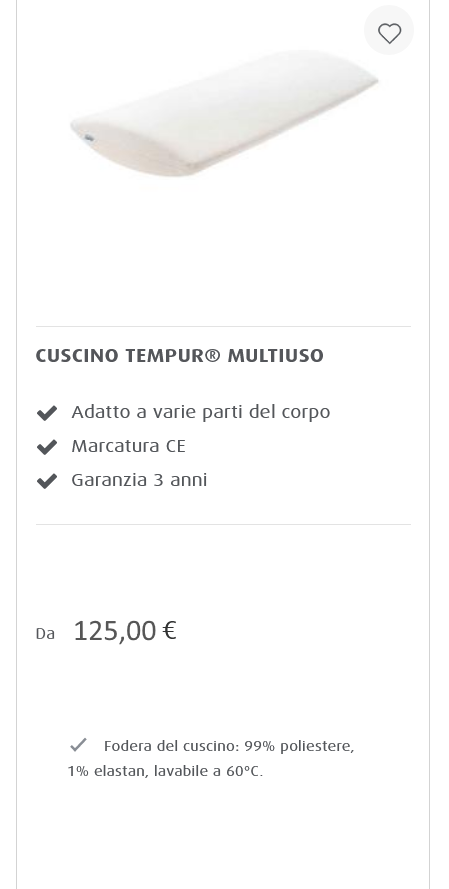Click the Garanzia 3 anni feature text
This screenshot has height=889, width=449.
(x=139, y=480)
